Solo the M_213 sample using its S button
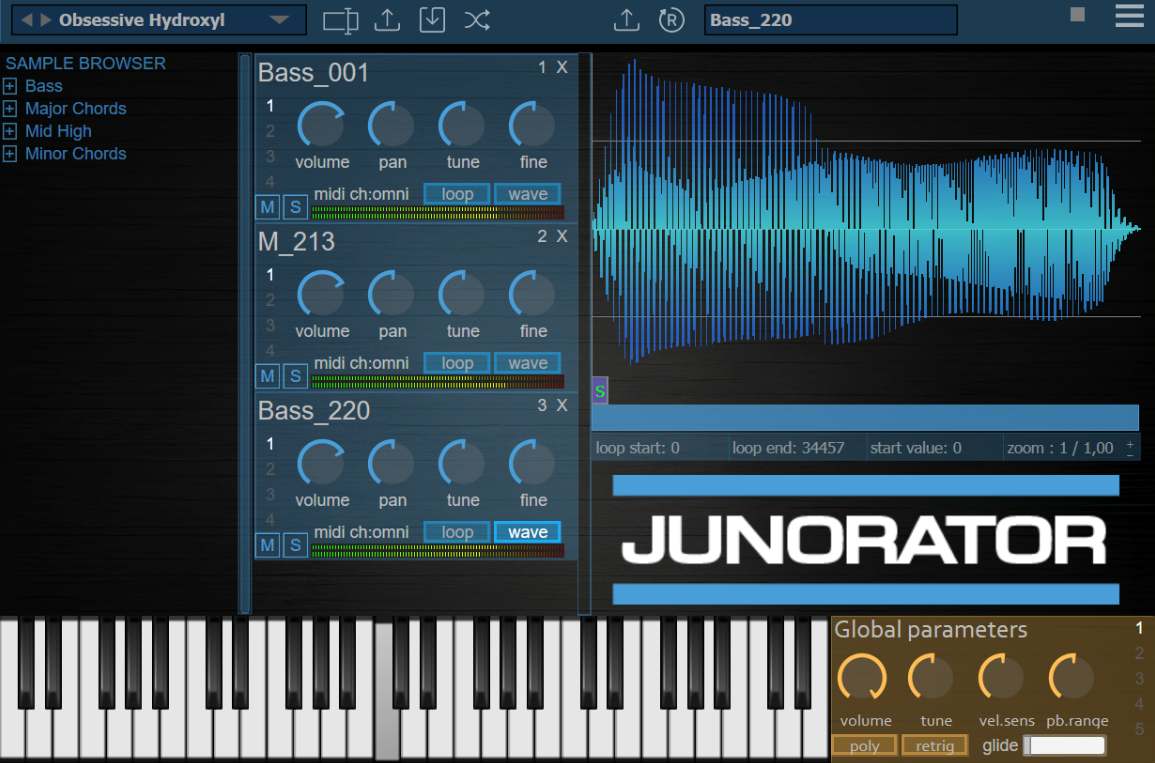This screenshot has height=763, width=1155. point(294,376)
